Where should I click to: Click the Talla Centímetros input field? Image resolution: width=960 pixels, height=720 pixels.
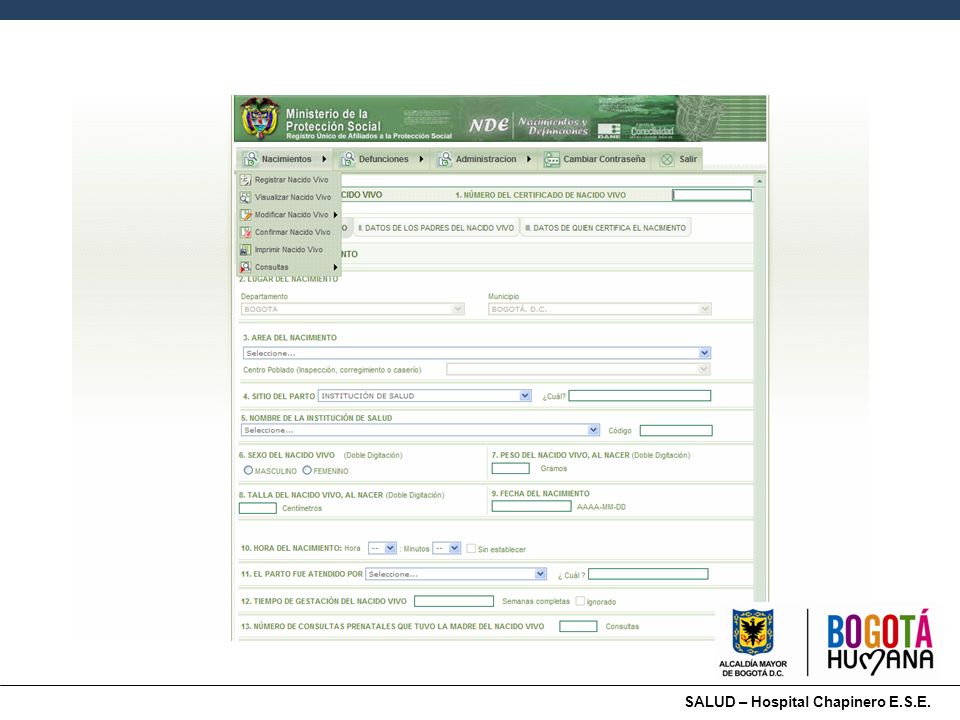258,508
